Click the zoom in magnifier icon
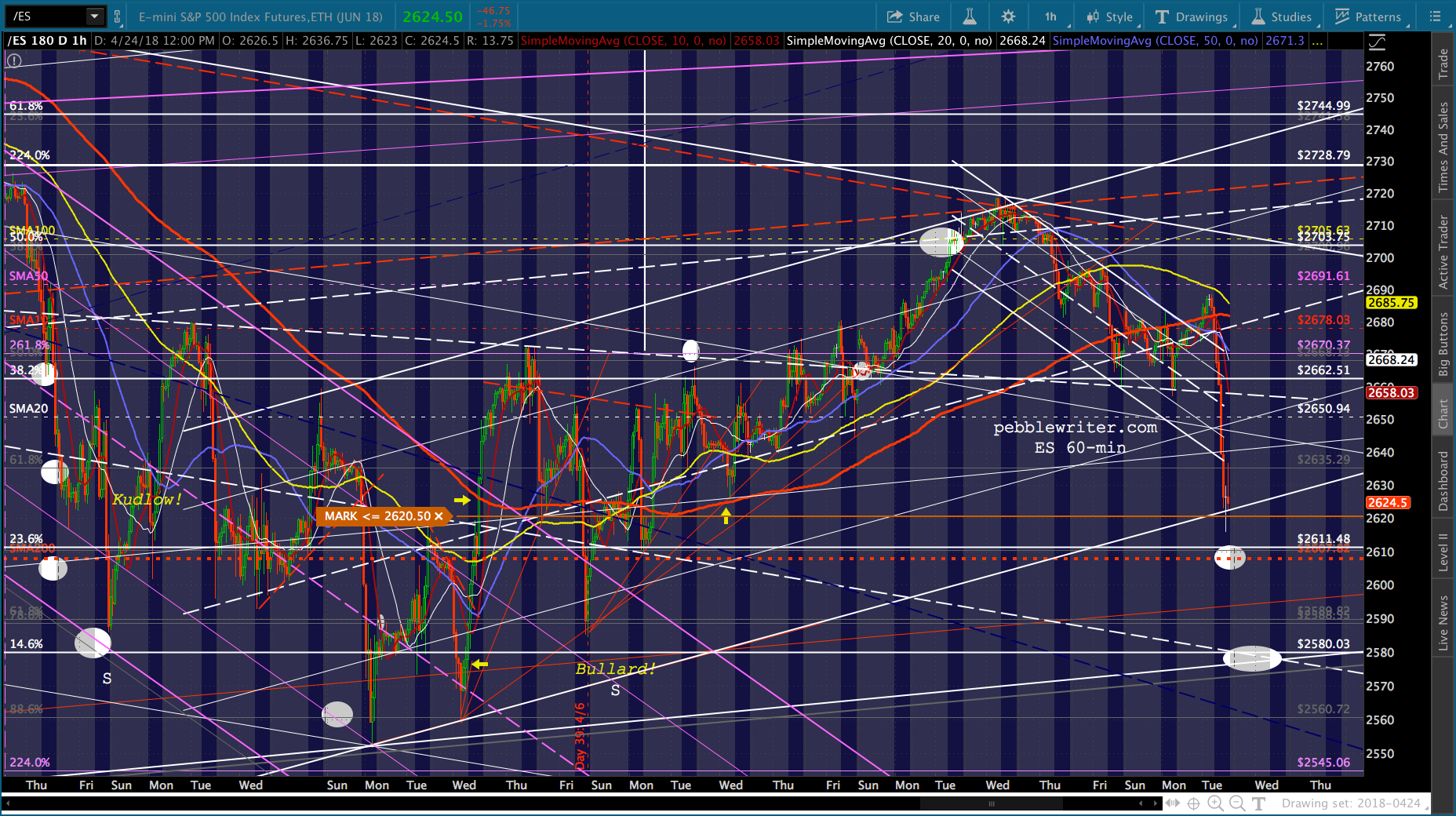The height and width of the screenshot is (816, 1456). click(1215, 803)
